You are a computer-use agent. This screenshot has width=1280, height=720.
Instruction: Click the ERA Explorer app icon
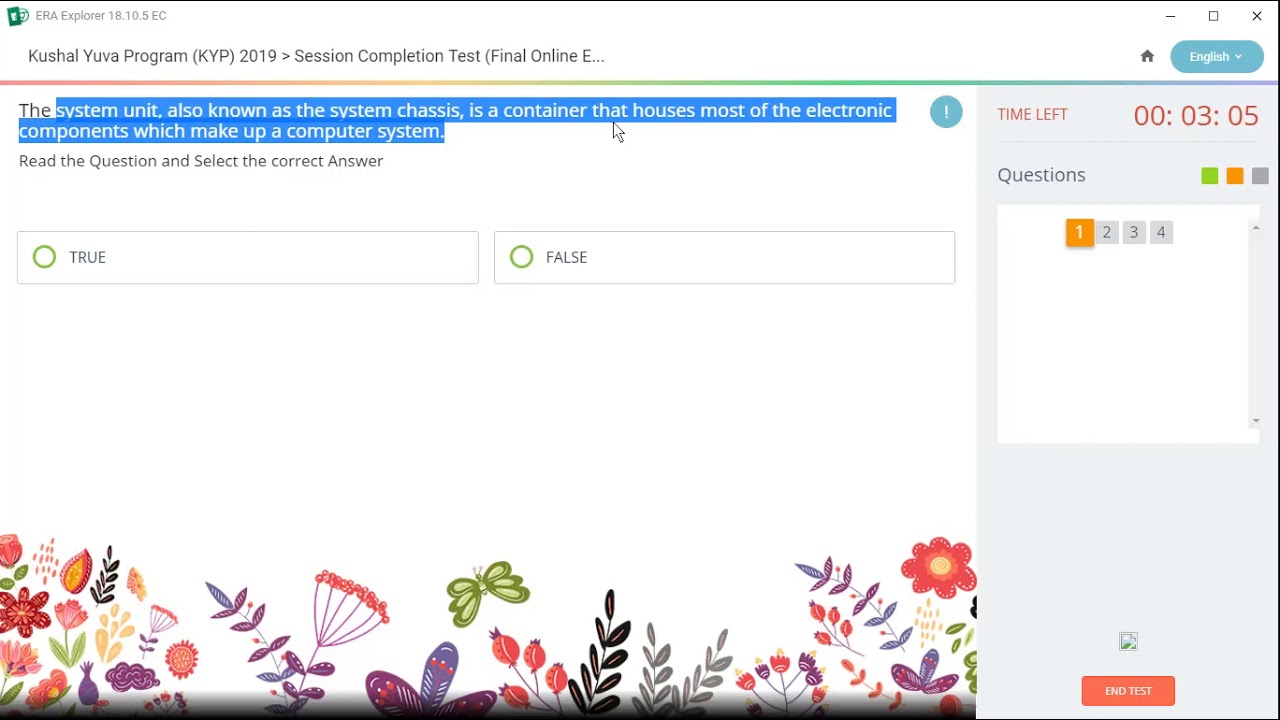click(17, 16)
